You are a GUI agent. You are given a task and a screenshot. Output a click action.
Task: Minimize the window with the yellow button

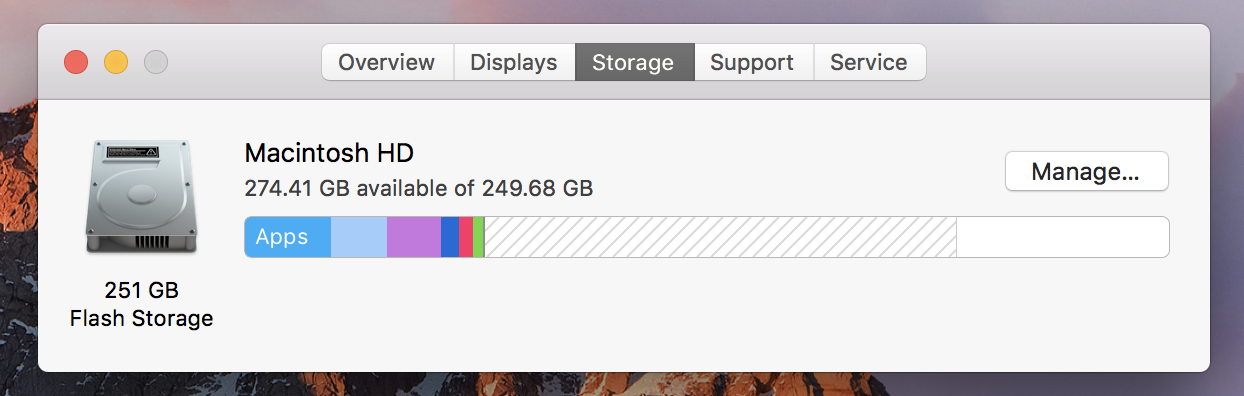tap(116, 62)
